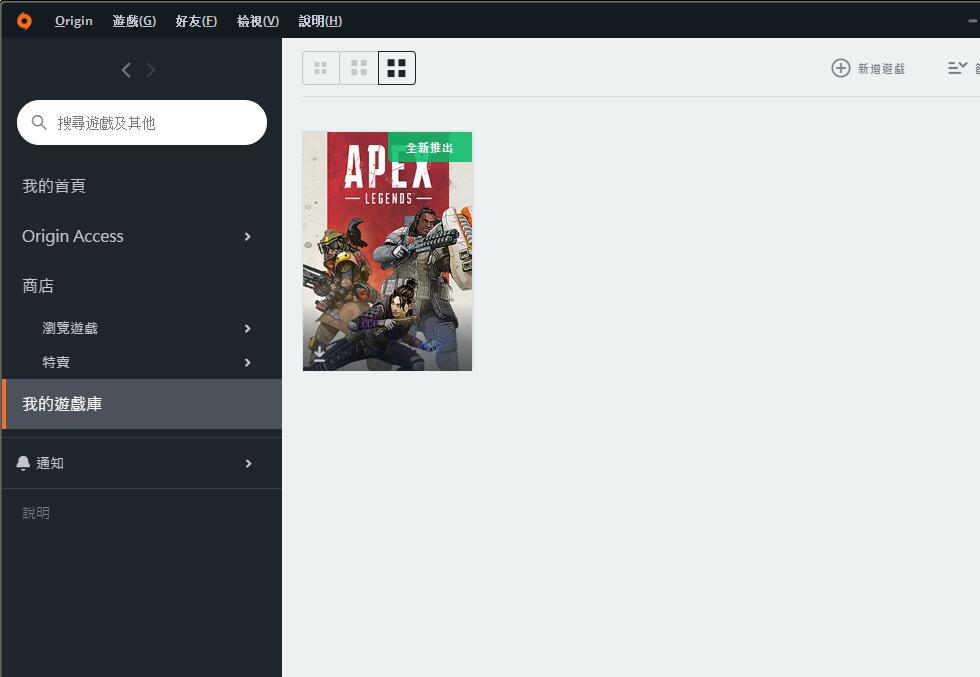Open the filter list icon
The width and height of the screenshot is (980, 677).
pos(958,68)
